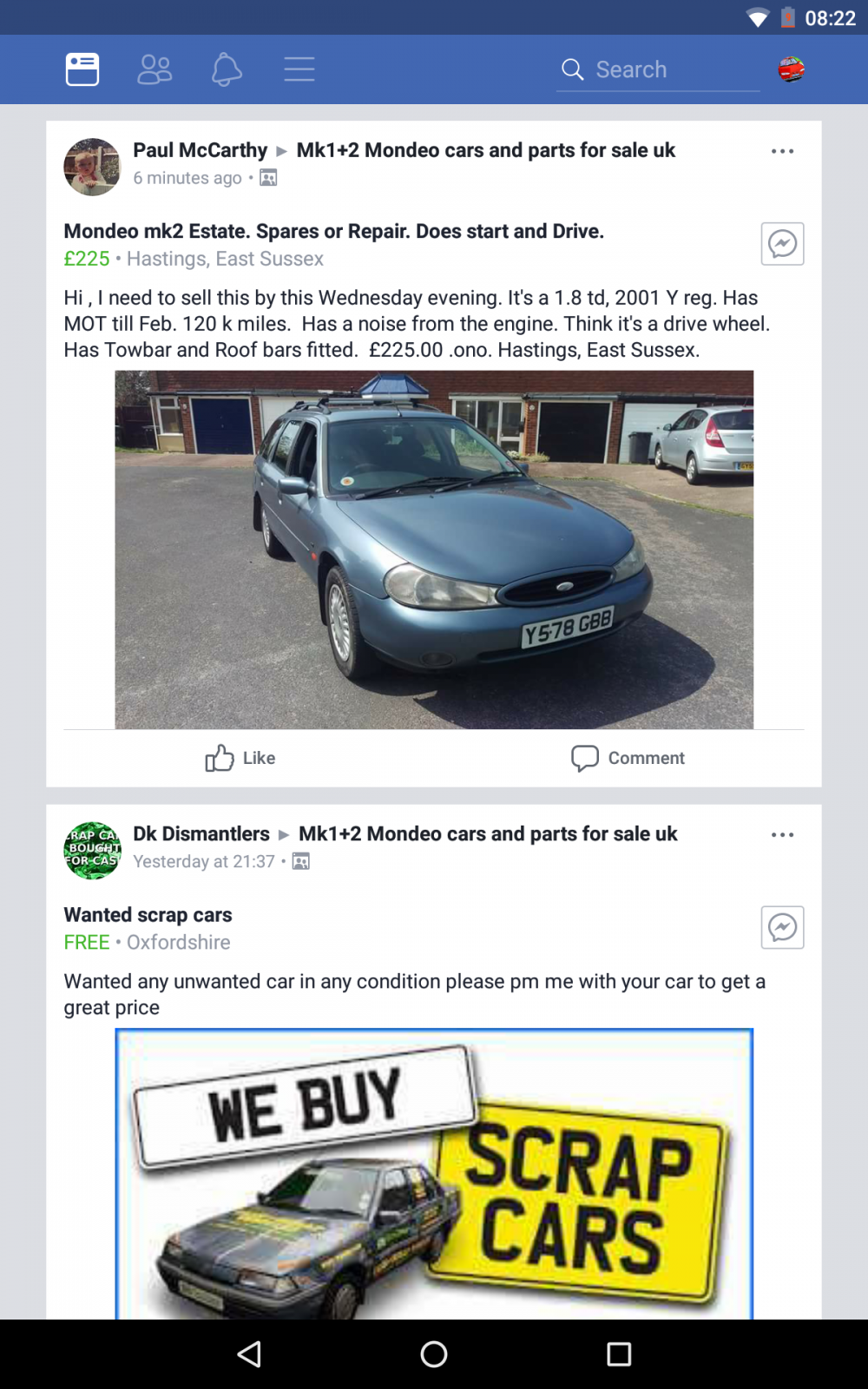Screen dimensions: 868x1389
Task: Open Paul McCarthy's profile name
Action: (201, 150)
